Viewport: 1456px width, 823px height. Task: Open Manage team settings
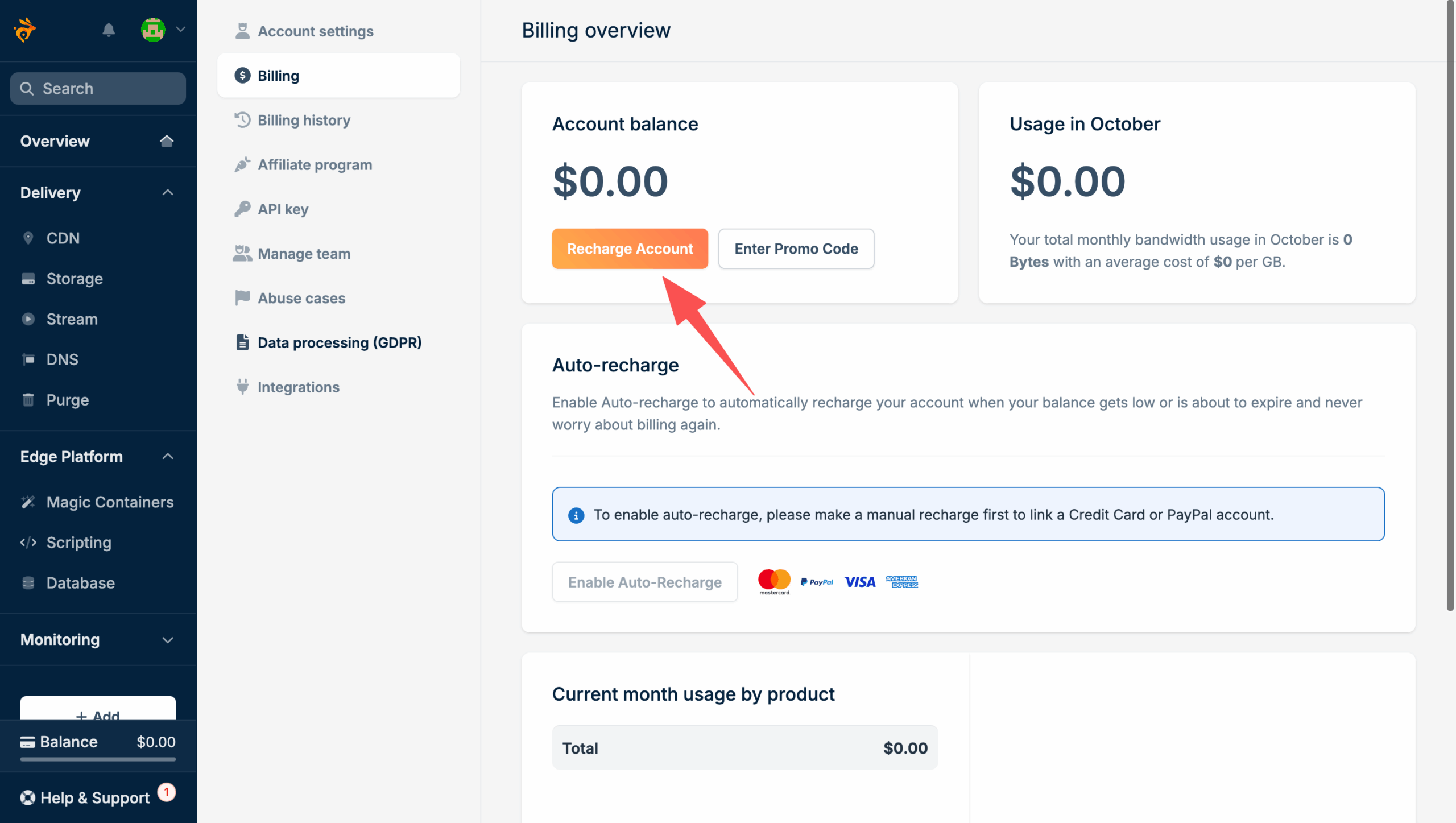tap(304, 254)
